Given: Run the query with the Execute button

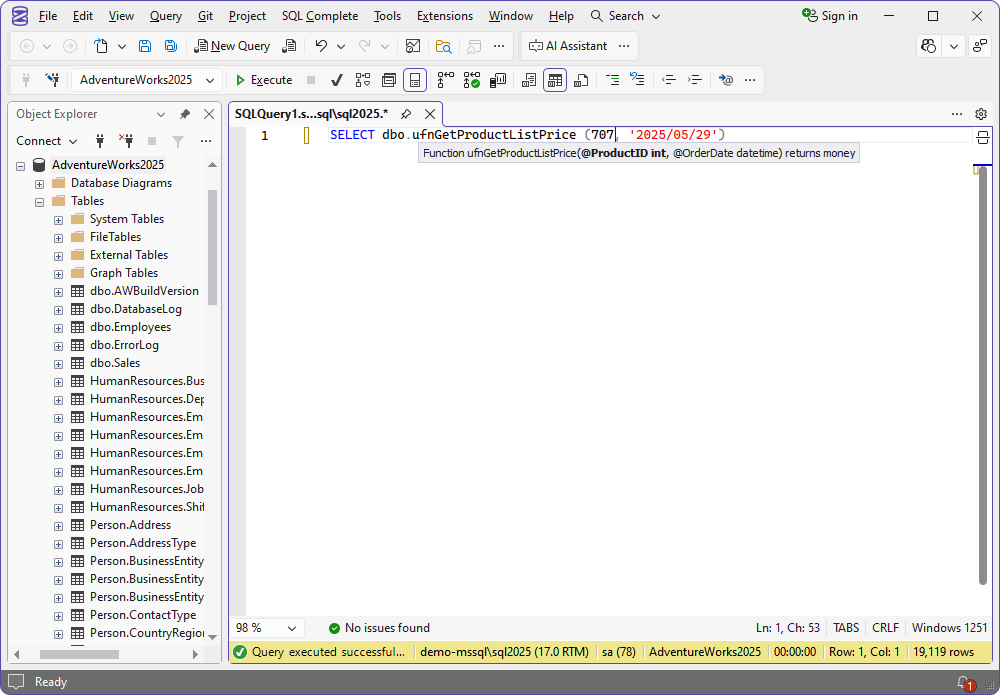Looking at the screenshot, I should tap(265, 80).
